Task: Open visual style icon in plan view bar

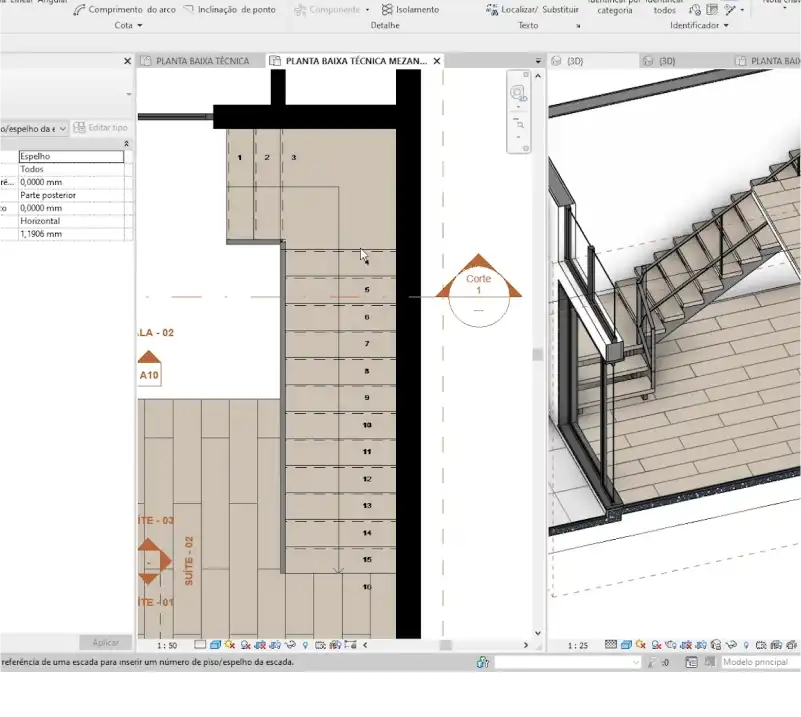Action: point(215,645)
